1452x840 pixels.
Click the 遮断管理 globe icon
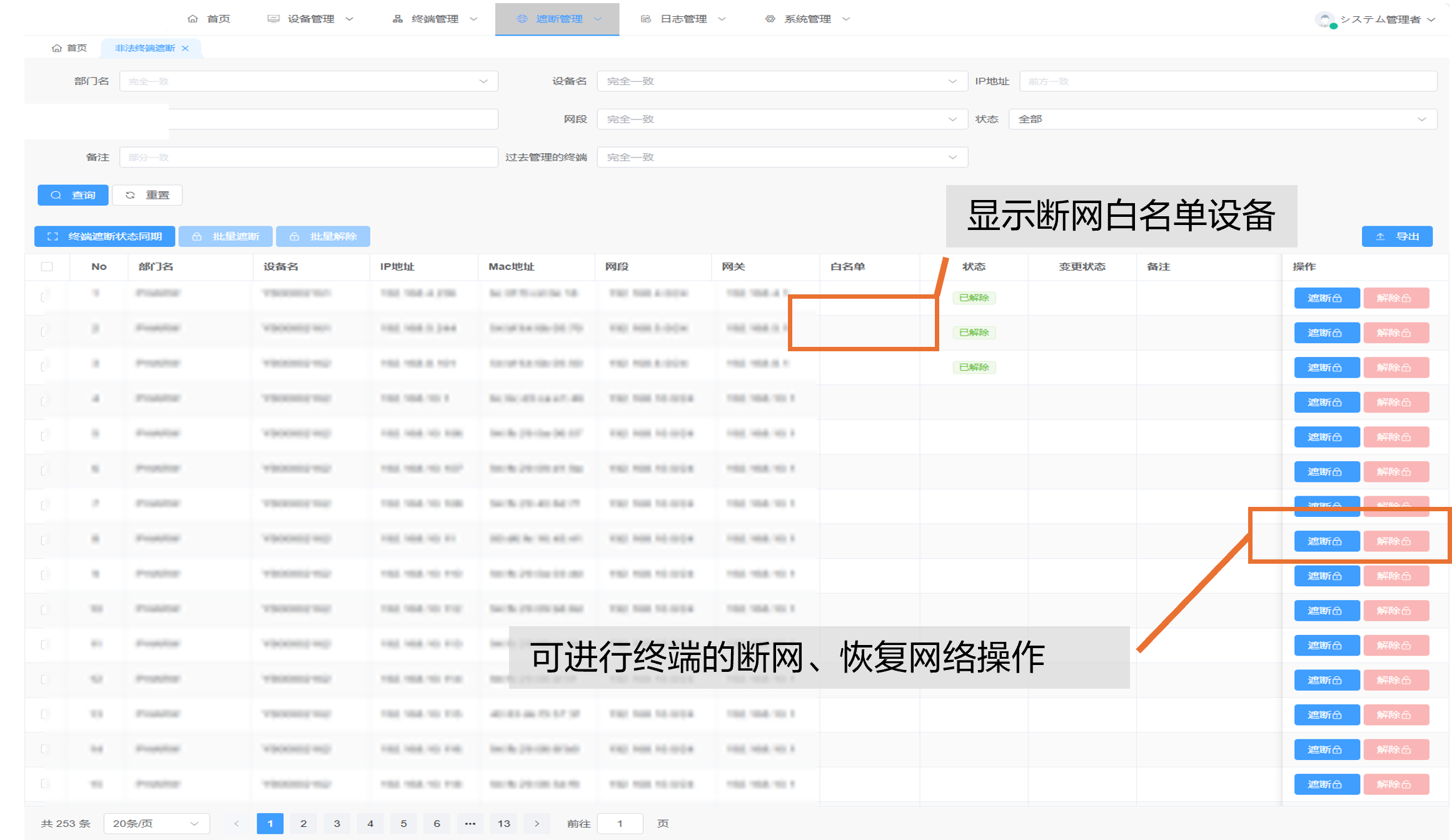click(x=521, y=18)
